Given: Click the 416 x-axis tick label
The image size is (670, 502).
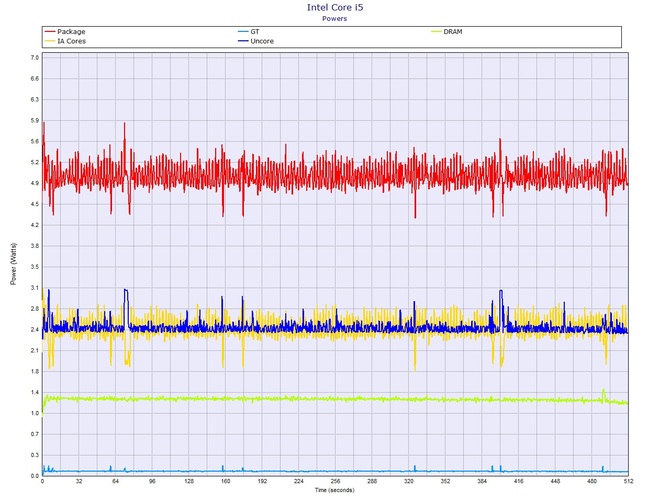Looking at the screenshot, I should pyautogui.click(x=519, y=481).
